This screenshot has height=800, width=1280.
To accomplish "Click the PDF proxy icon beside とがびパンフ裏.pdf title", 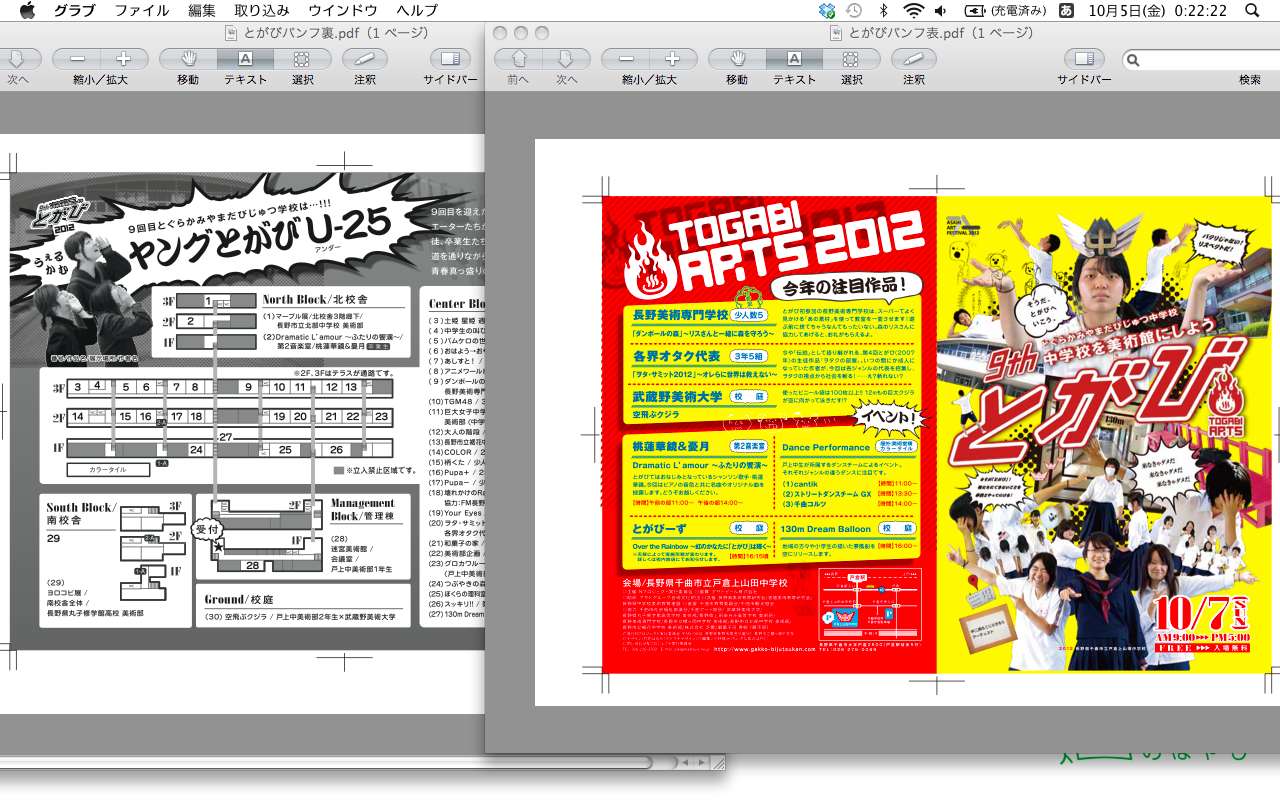I will click(232, 33).
